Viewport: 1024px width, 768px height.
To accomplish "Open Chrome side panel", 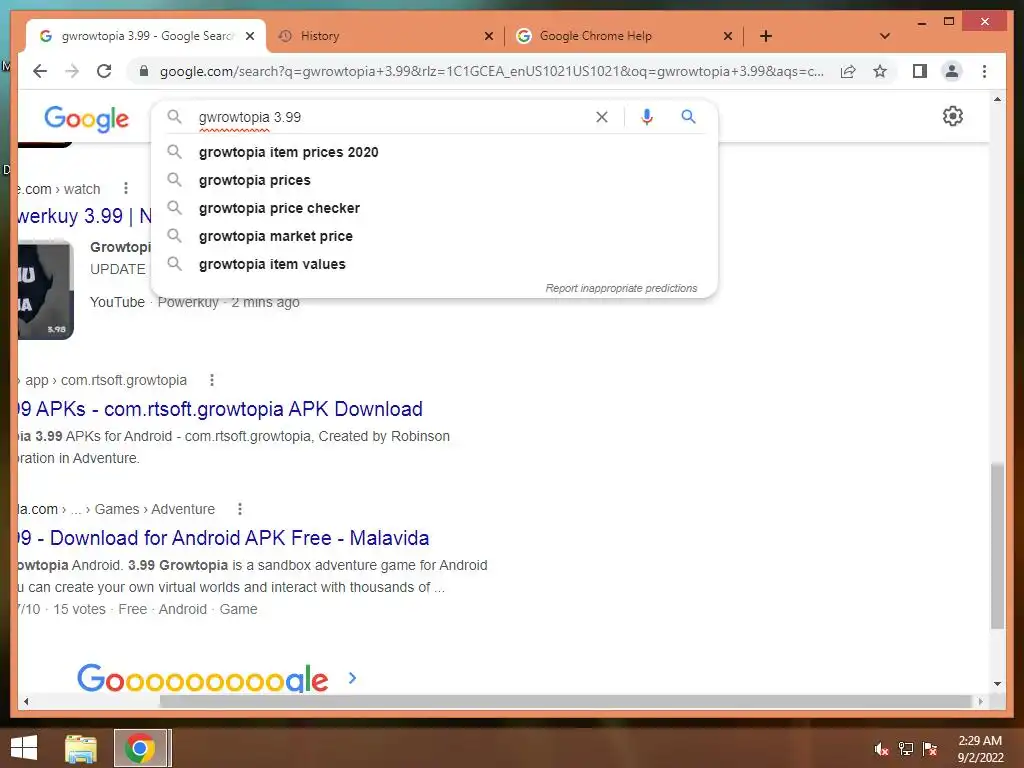I will tap(920, 71).
